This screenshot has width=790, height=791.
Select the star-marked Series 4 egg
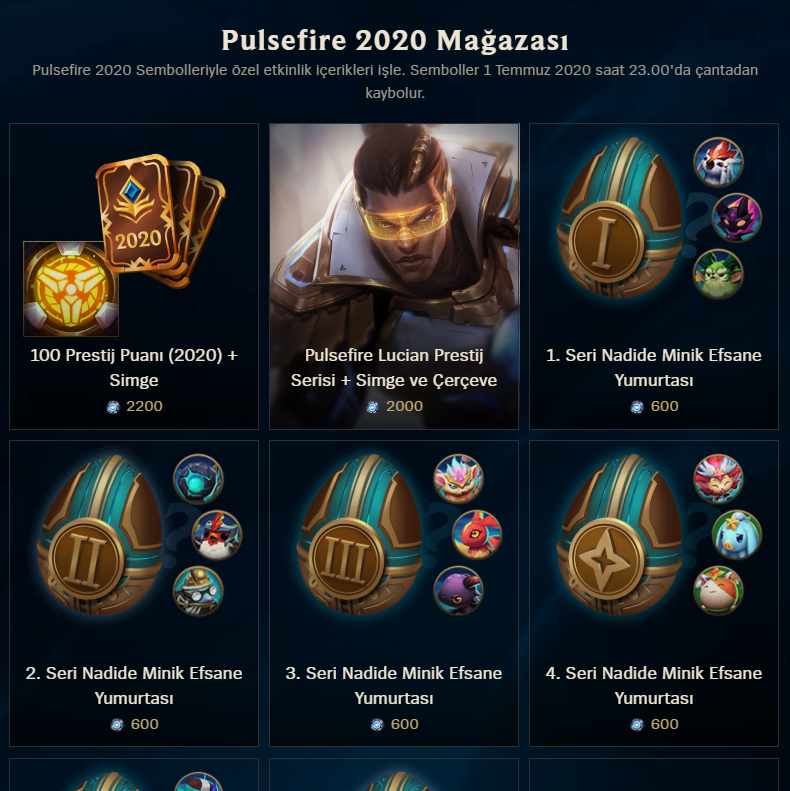[x=619, y=535]
